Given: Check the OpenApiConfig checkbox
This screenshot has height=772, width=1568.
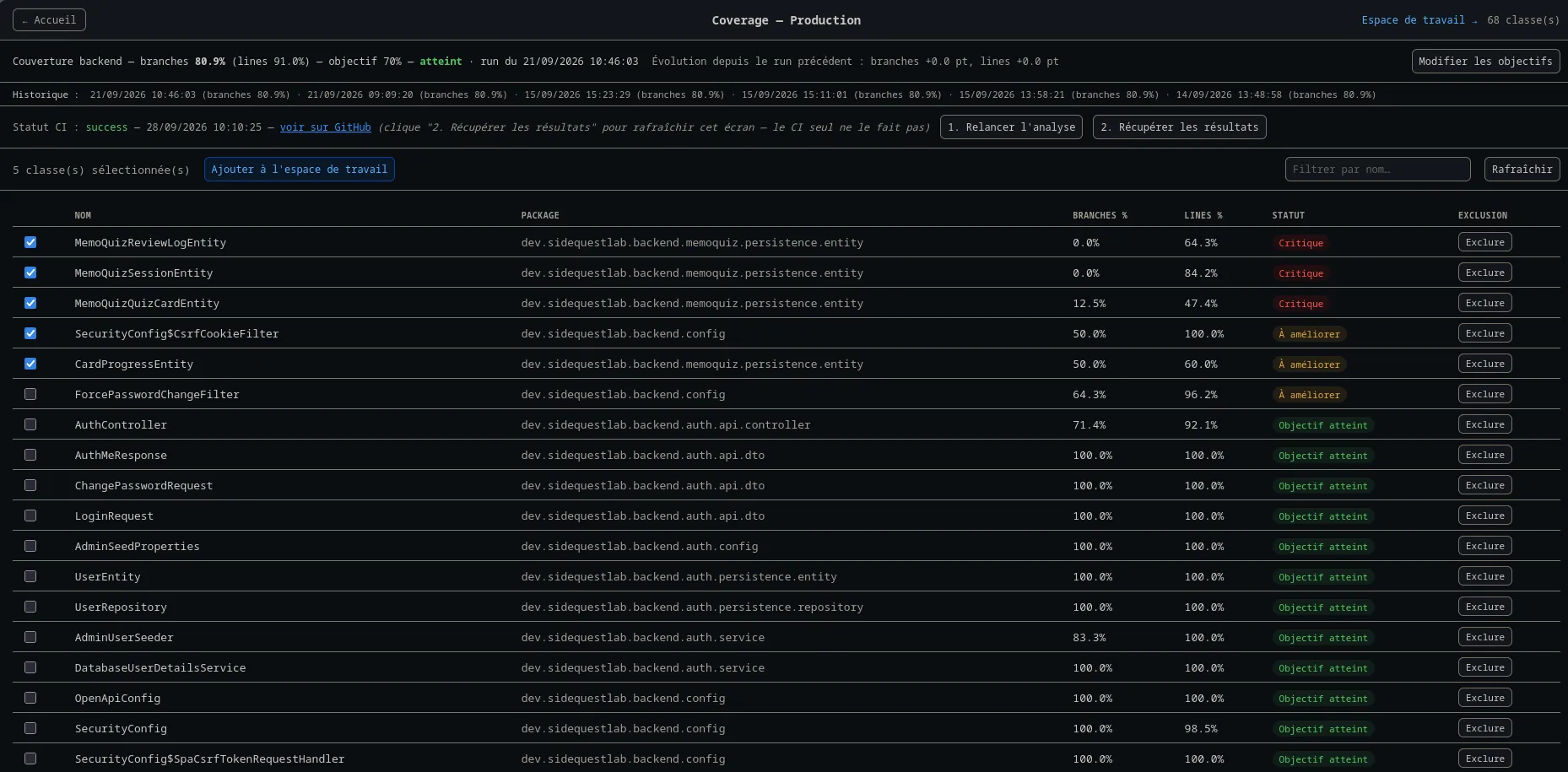Looking at the screenshot, I should click(30, 698).
